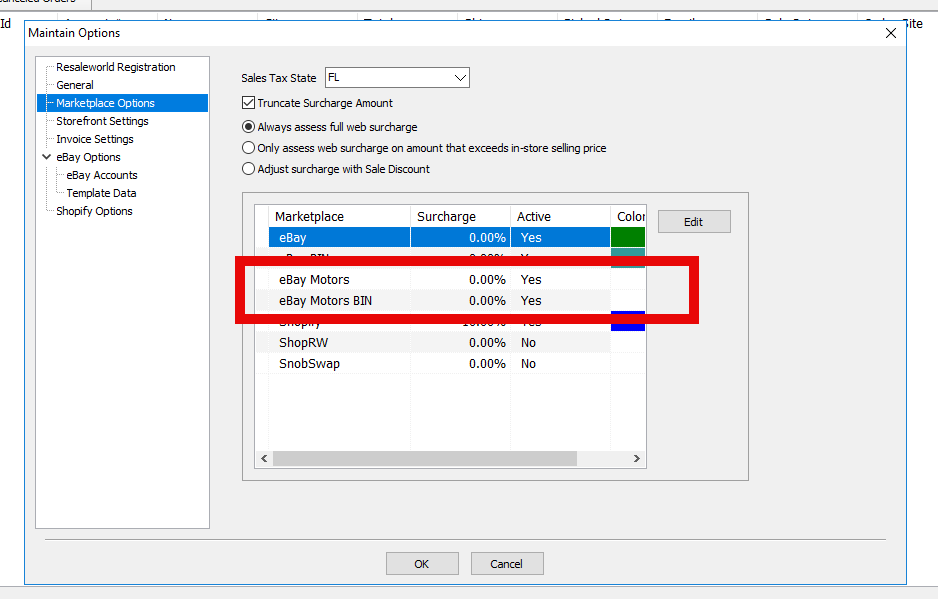
Task: Click the left arrow of the horizontal scrollbar
Action: pos(264,458)
